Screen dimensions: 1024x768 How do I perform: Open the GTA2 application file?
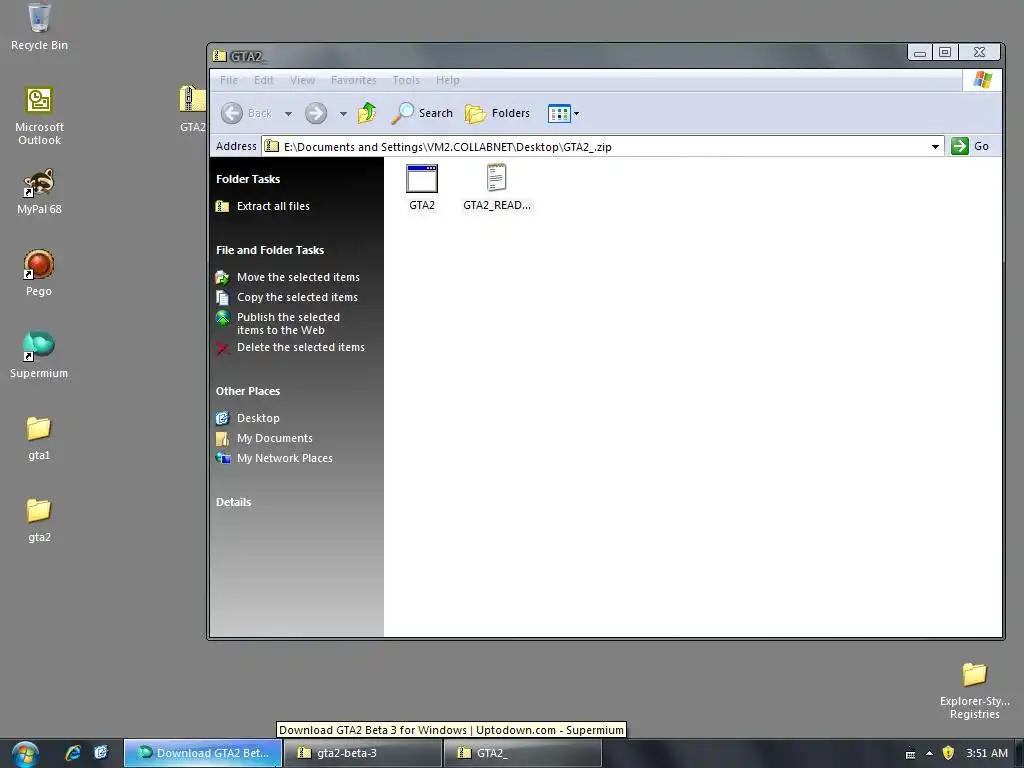(421, 187)
